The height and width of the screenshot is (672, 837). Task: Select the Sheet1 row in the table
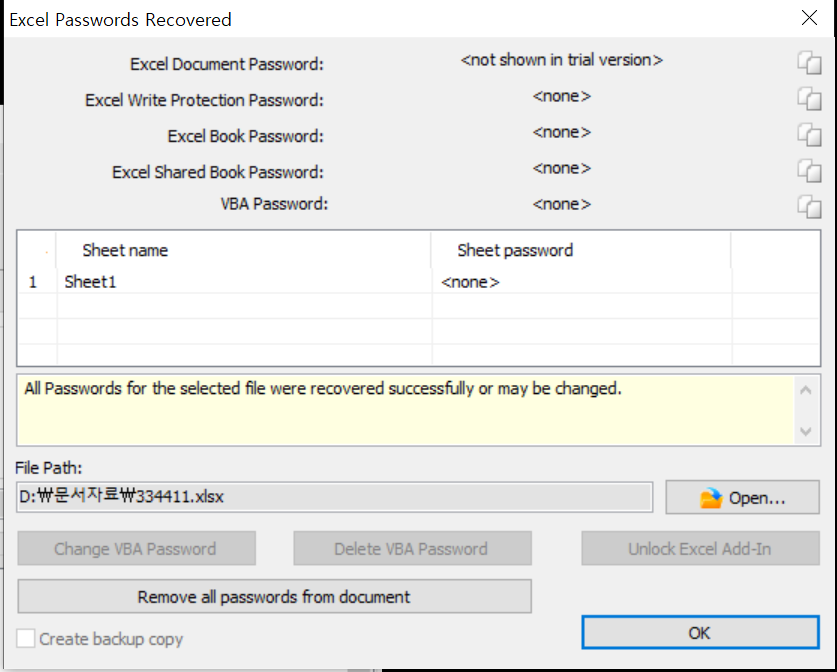click(418, 281)
